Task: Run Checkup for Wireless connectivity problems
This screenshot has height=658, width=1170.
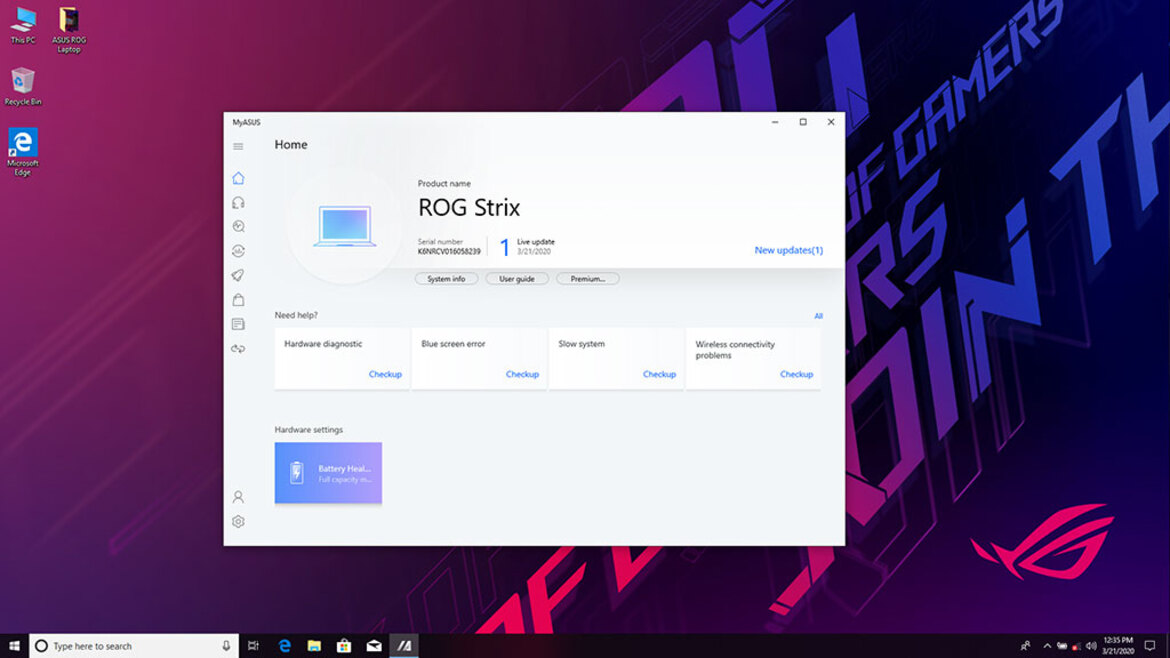Action: 796,375
